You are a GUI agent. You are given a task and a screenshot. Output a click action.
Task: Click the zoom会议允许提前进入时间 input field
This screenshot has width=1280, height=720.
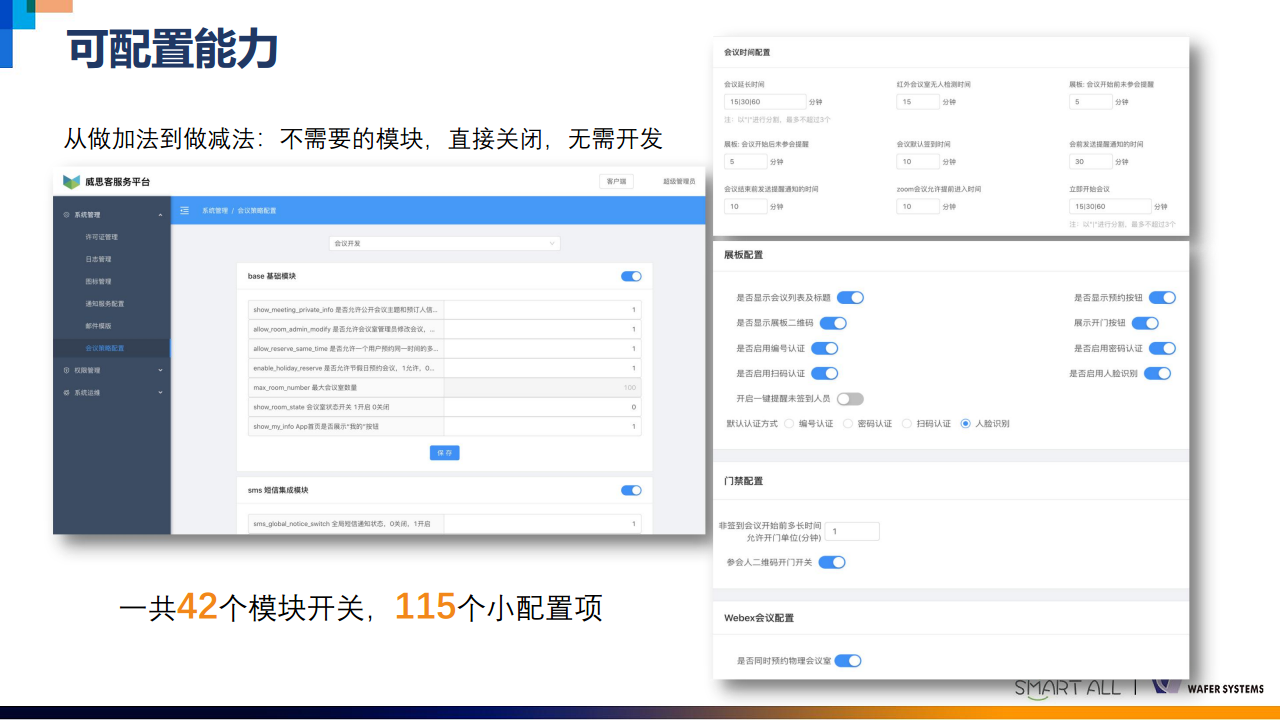pyautogui.click(x=917, y=206)
